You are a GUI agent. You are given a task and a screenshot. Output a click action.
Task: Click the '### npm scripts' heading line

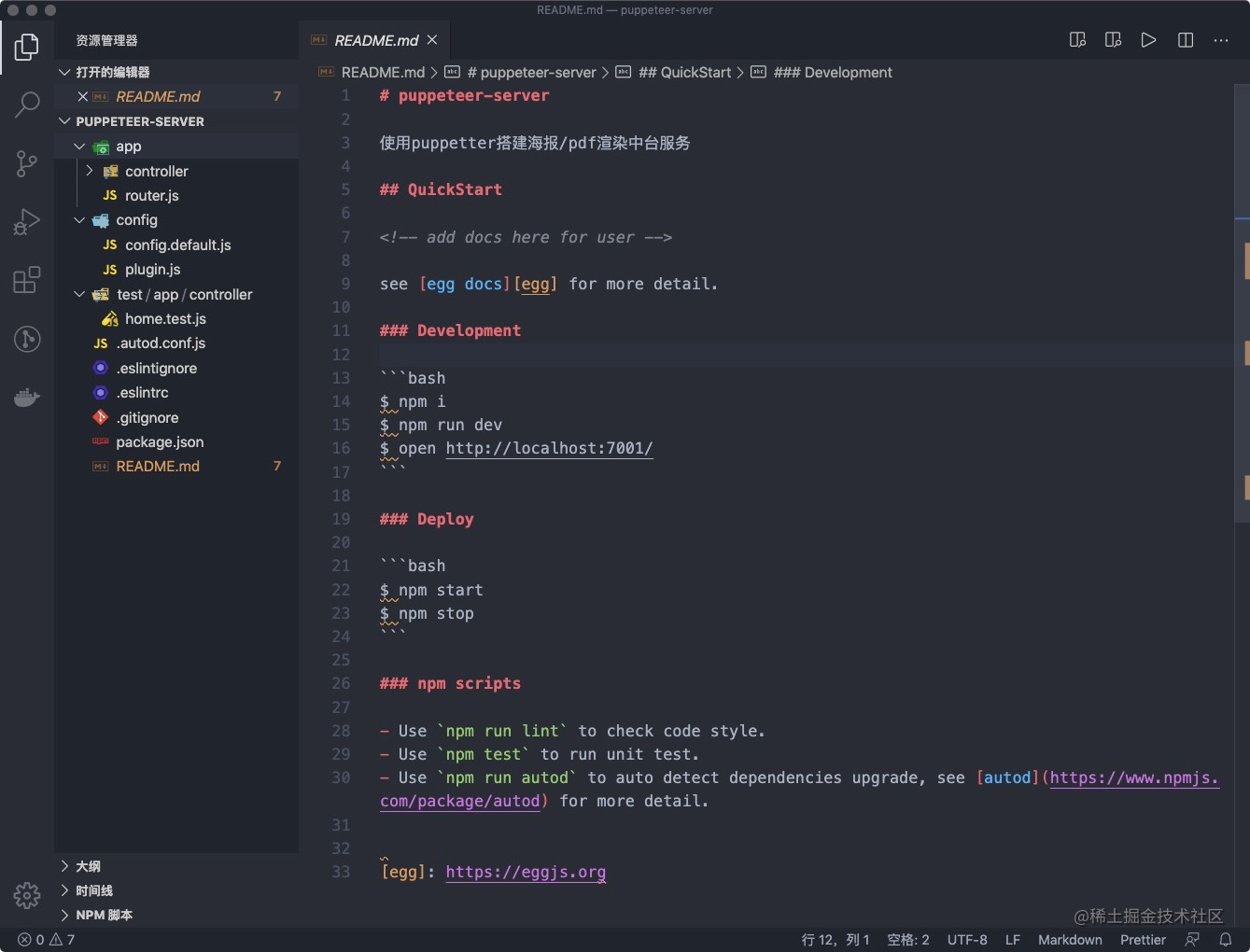point(450,683)
